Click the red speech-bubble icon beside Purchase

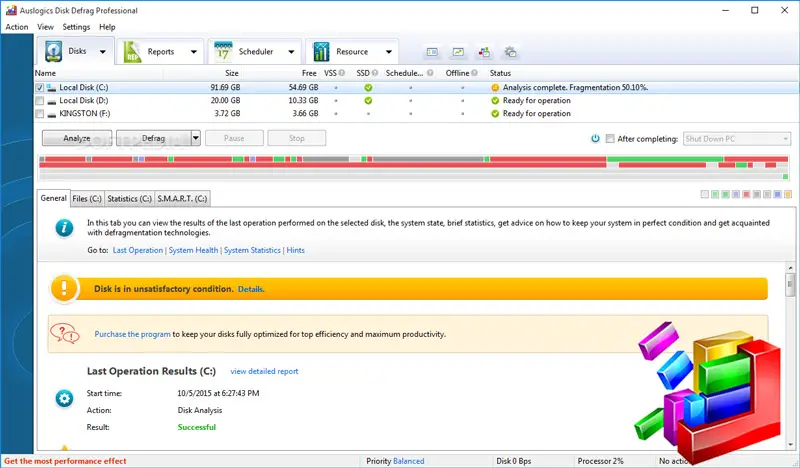pyautogui.click(x=65, y=334)
